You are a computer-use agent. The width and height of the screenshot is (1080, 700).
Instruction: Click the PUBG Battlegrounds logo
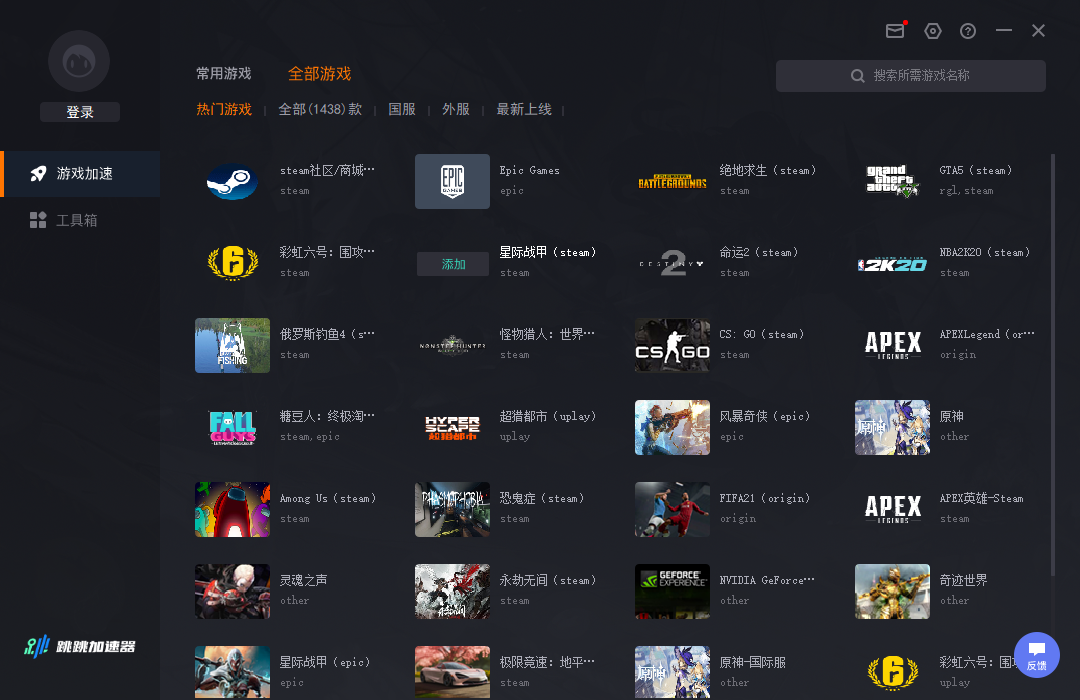672,182
